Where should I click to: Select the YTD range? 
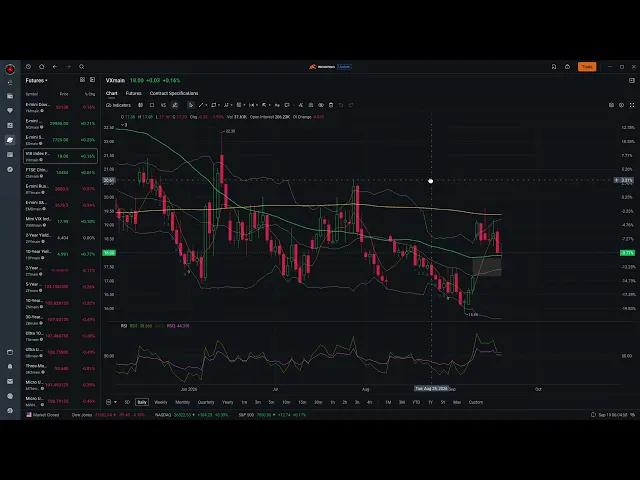pos(416,402)
